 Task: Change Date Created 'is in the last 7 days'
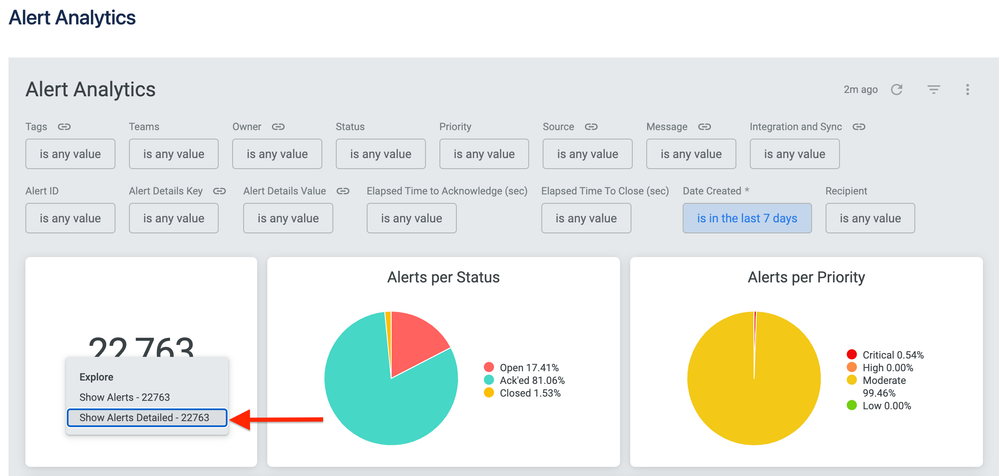tap(747, 218)
